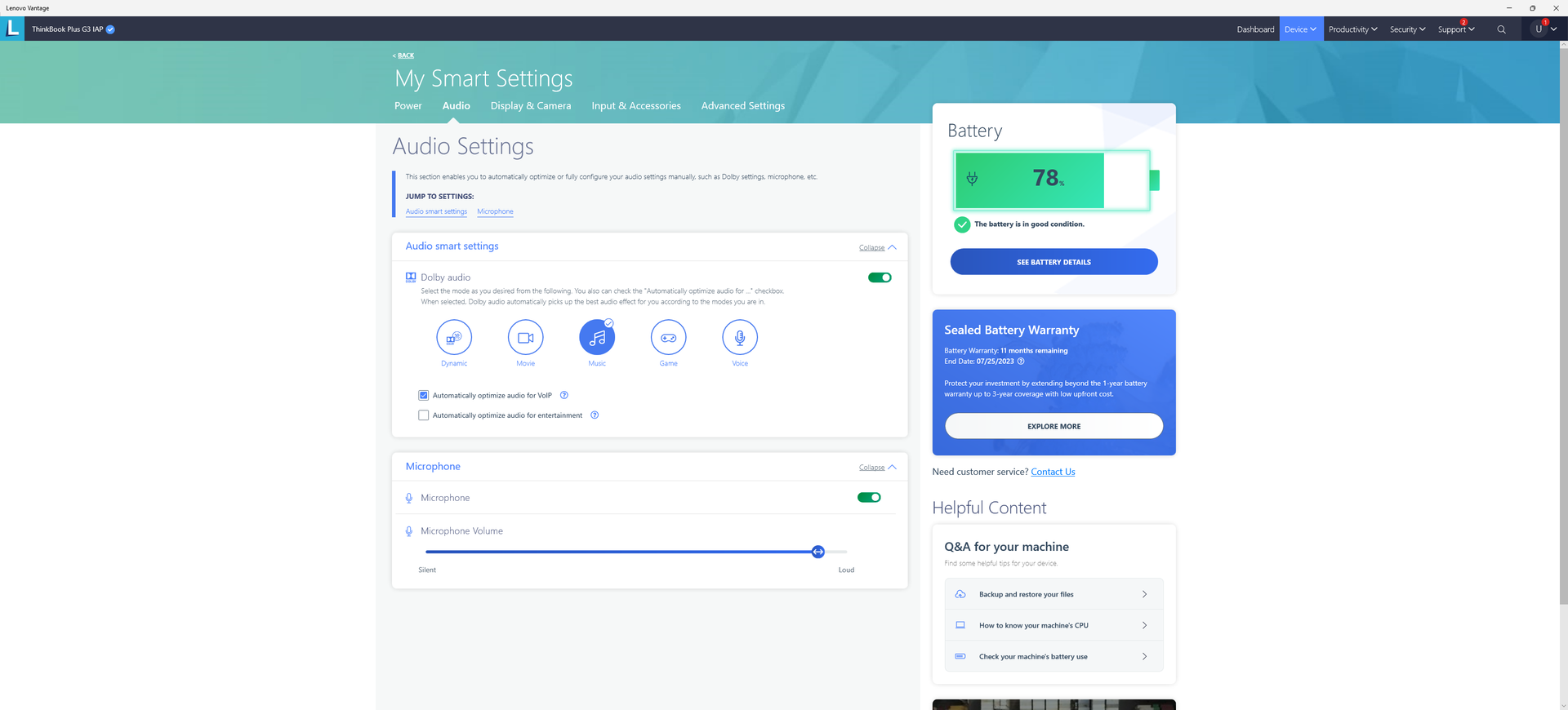Open the Support dropdown menu
1568x710 pixels.
tap(1456, 29)
